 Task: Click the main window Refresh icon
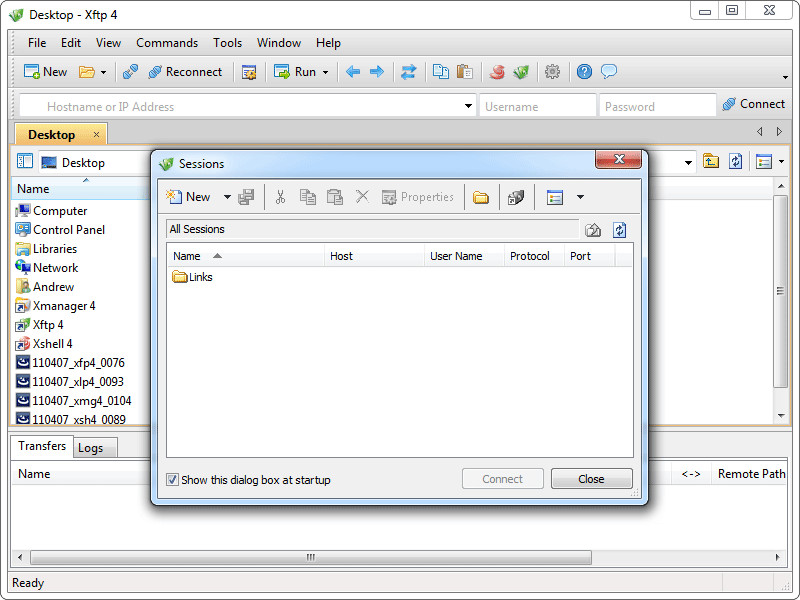coord(735,162)
